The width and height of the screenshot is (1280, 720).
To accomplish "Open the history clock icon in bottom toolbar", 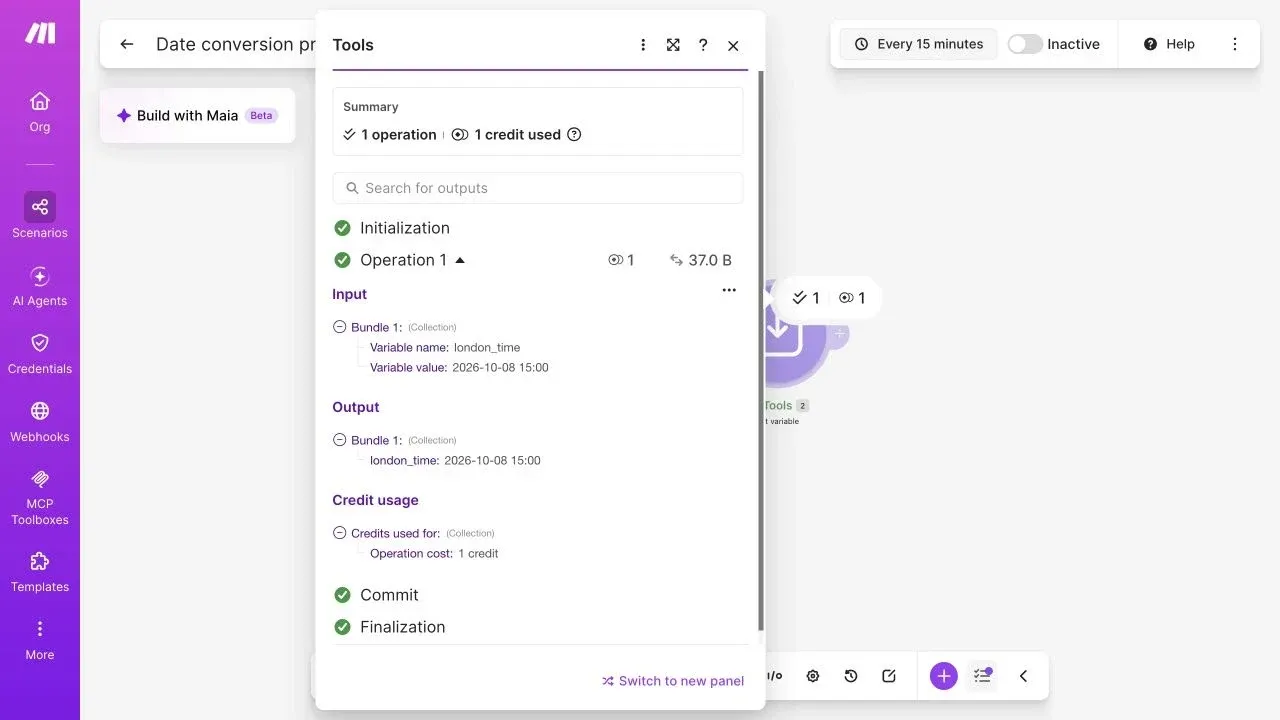I will 851,676.
